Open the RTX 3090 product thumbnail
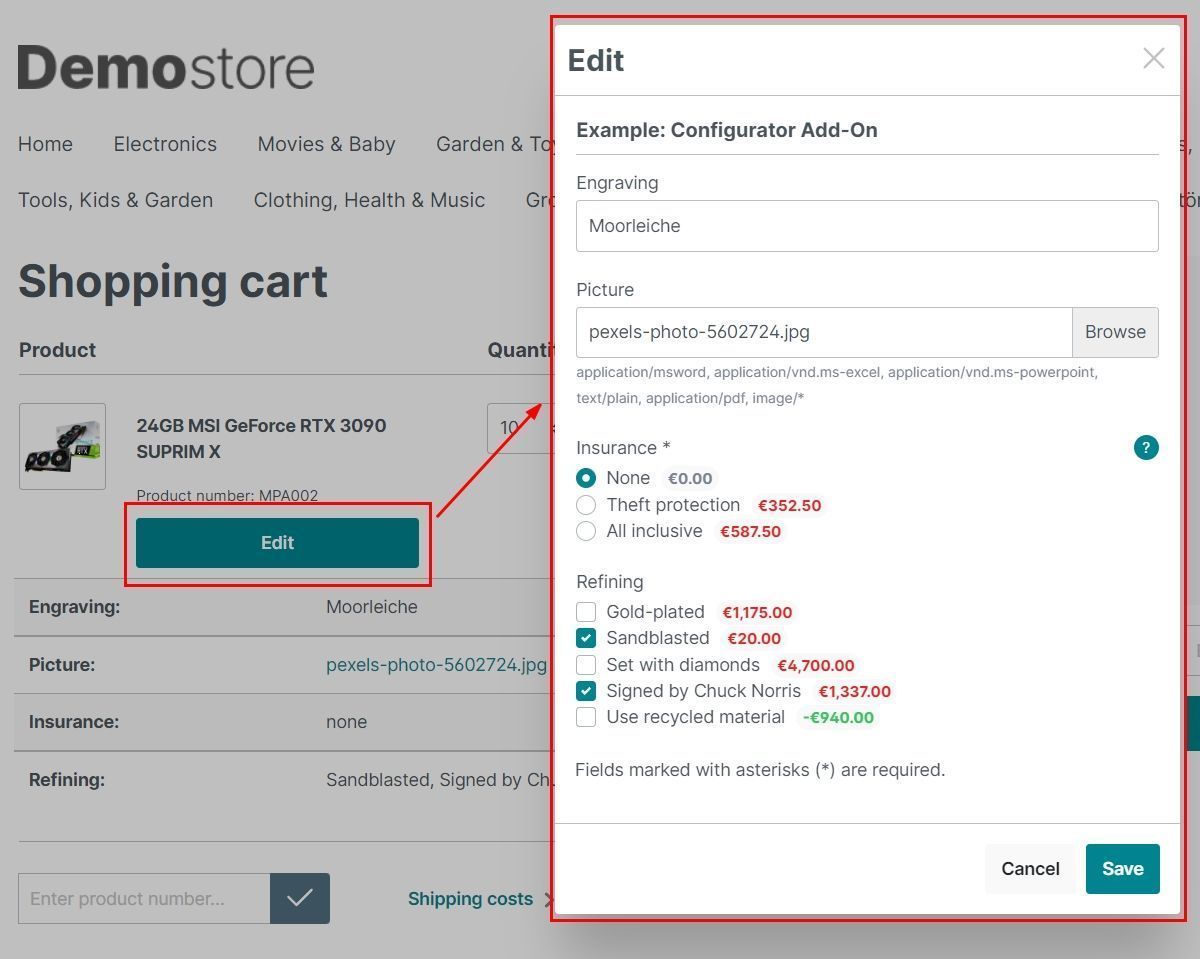 pyautogui.click(x=62, y=446)
